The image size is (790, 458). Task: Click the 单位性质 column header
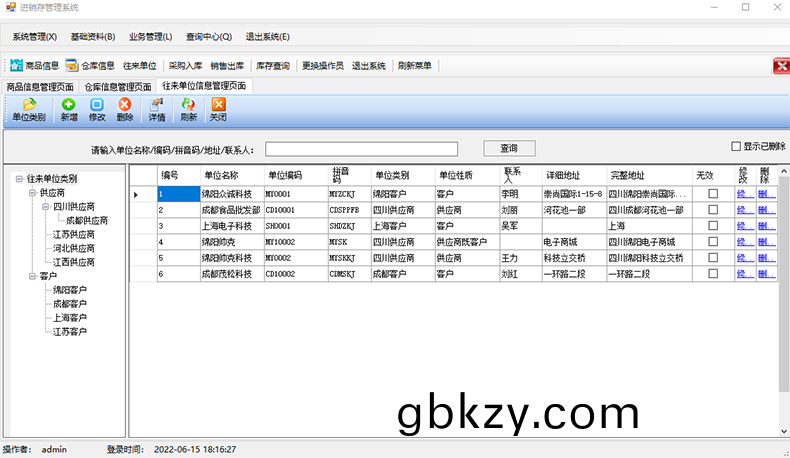pyautogui.click(x=468, y=175)
